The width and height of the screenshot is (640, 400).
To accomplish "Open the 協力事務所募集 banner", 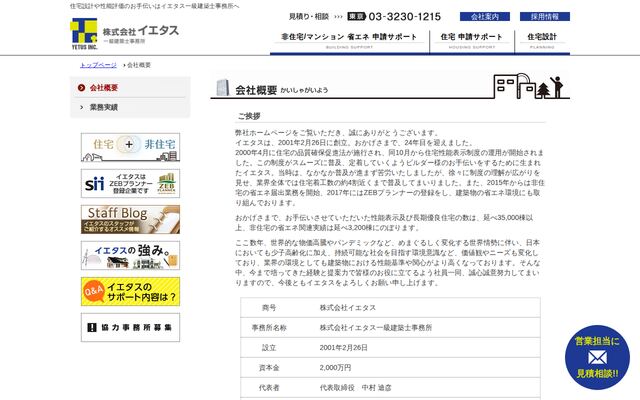I will [x=130, y=327].
